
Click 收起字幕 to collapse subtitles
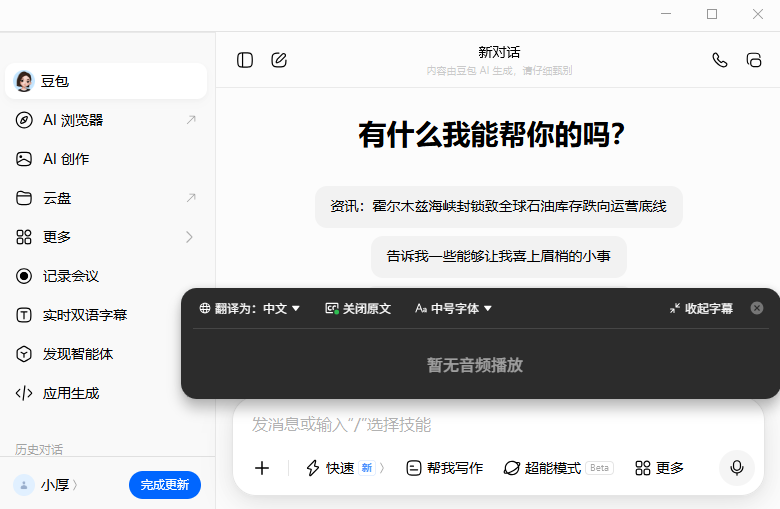(701, 308)
